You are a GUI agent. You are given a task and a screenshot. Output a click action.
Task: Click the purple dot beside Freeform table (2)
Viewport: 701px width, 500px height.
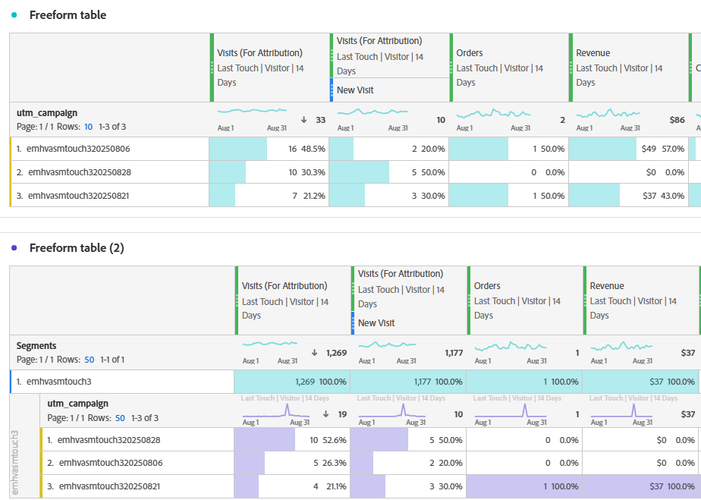(13, 247)
